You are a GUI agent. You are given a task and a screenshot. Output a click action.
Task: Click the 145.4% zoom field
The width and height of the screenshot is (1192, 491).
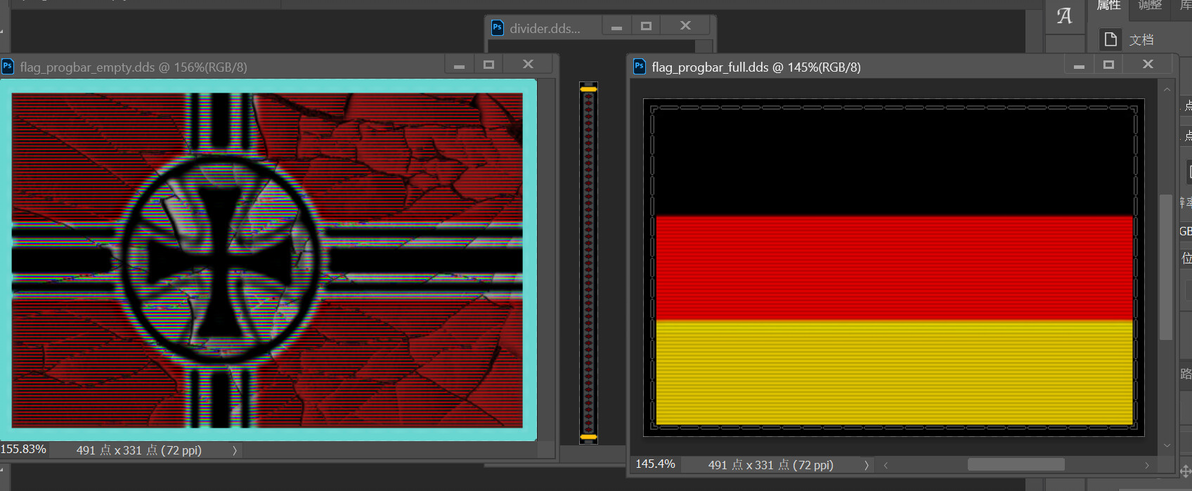click(x=655, y=464)
